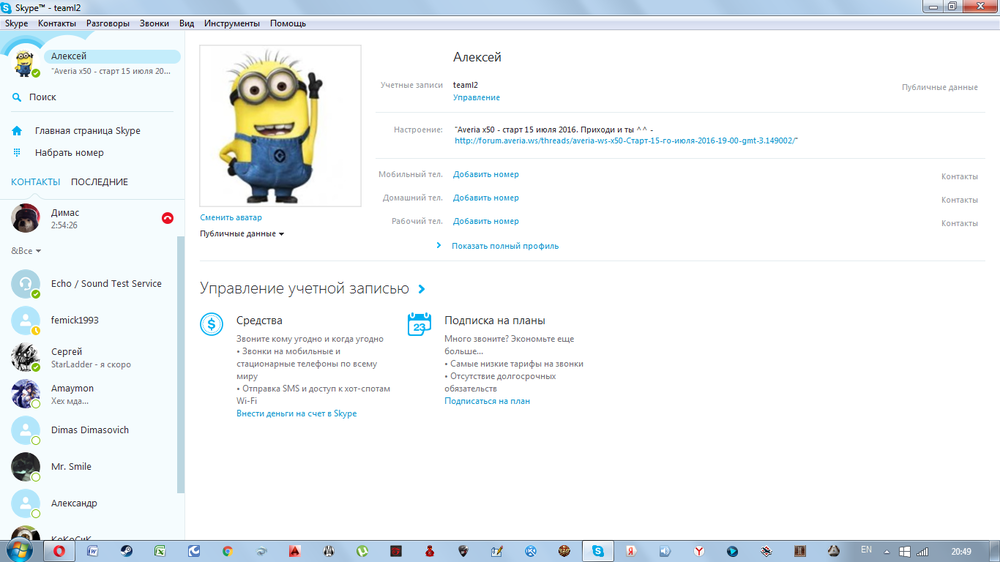Open Публичные данные dropdown under avatar
Image resolution: width=1000 pixels, height=562 pixels.
coord(242,234)
